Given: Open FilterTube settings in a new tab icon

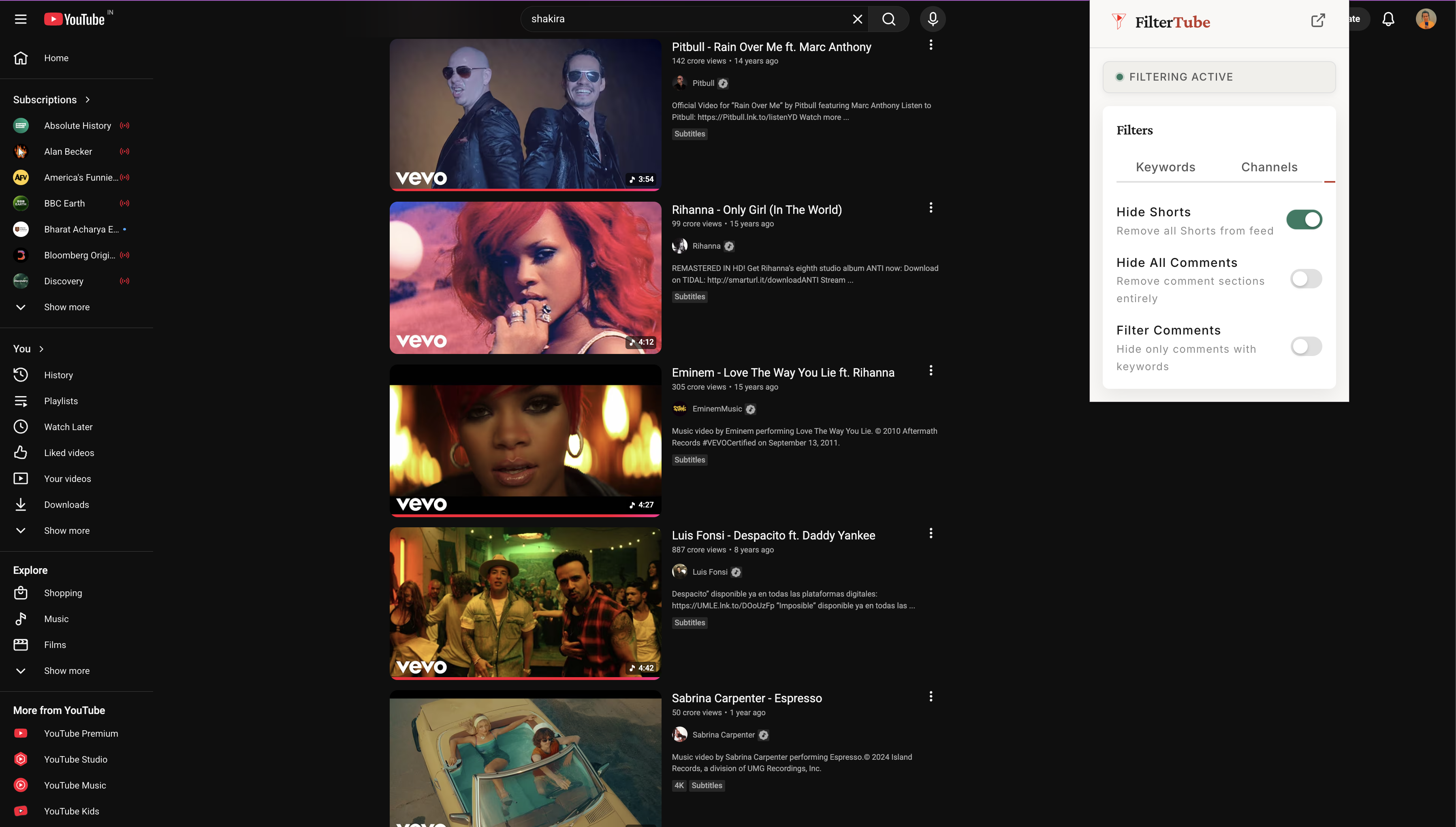Looking at the screenshot, I should pyautogui.click(x=1319, y=20).
